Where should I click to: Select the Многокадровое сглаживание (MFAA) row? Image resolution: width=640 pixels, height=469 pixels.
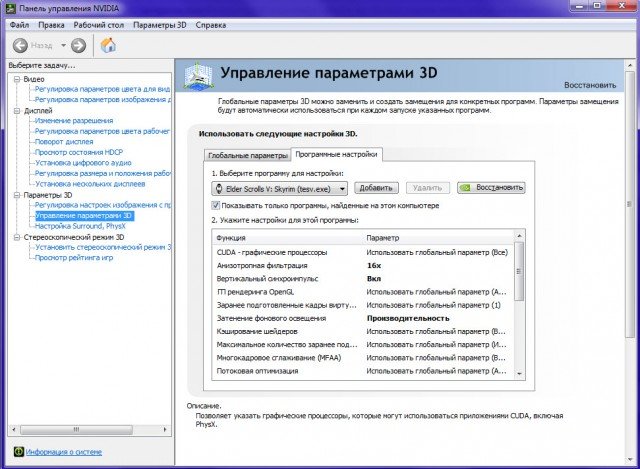[362, 358]
